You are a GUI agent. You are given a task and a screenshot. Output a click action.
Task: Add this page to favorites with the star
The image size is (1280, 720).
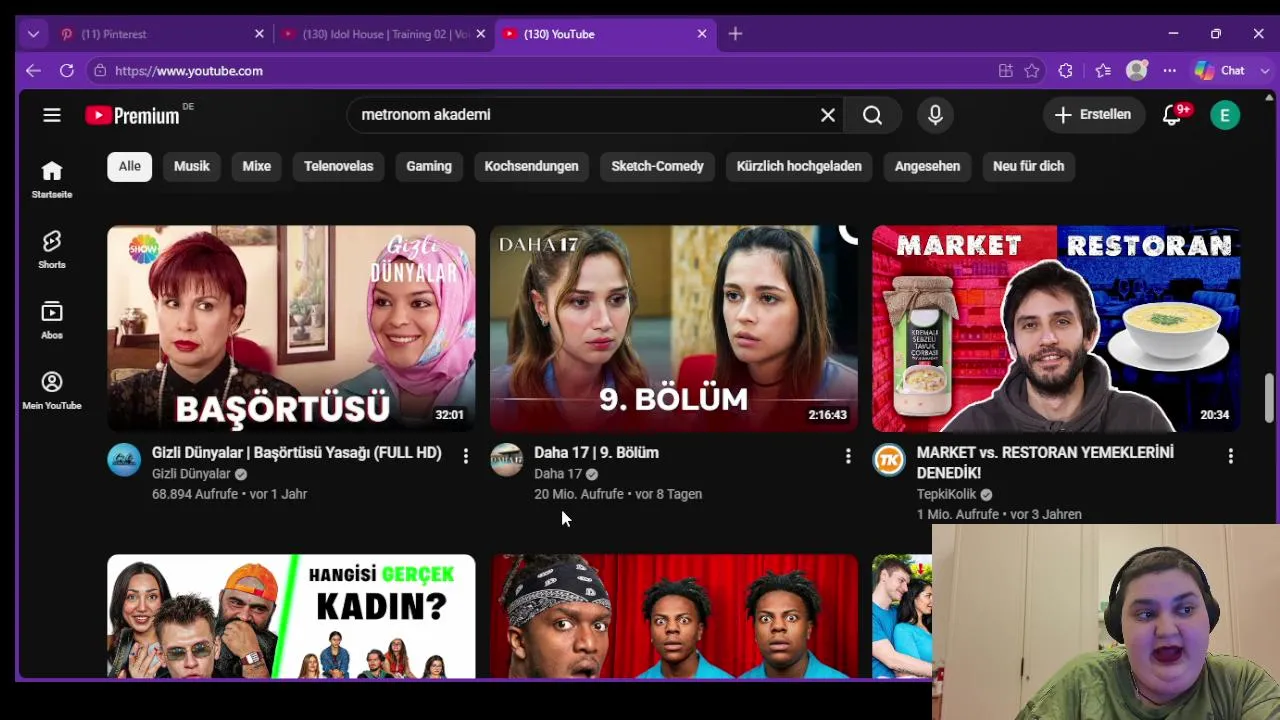click(1032, 71)
